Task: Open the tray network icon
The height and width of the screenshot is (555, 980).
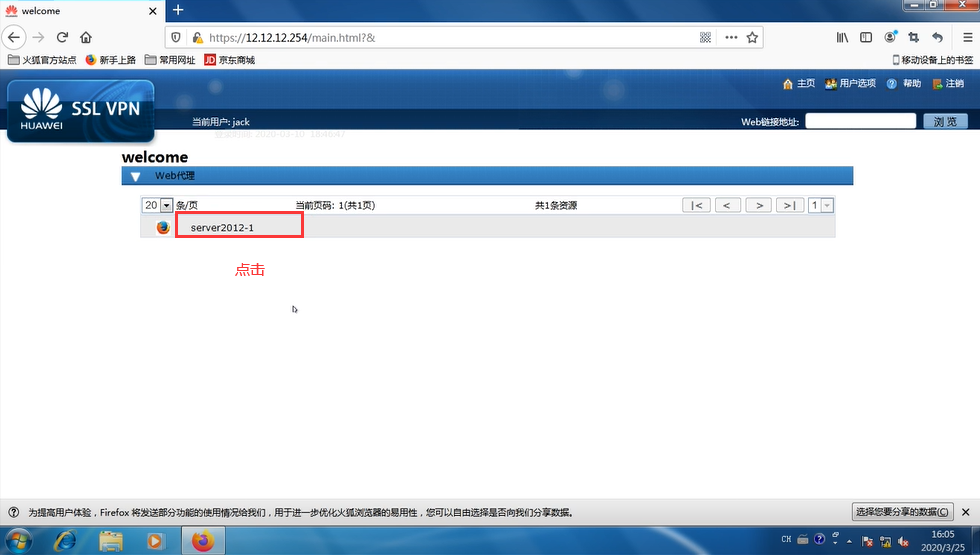Action: point(885,541)
